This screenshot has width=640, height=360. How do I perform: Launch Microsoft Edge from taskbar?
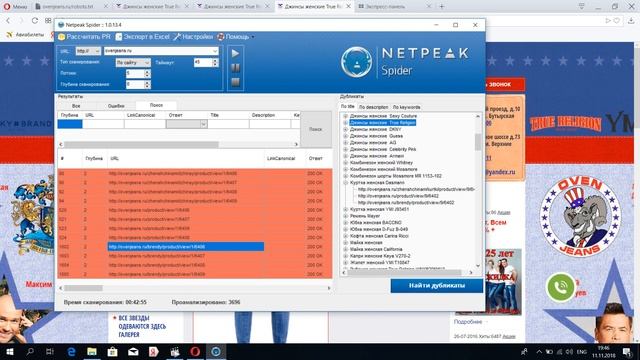[x=71, y=351]
